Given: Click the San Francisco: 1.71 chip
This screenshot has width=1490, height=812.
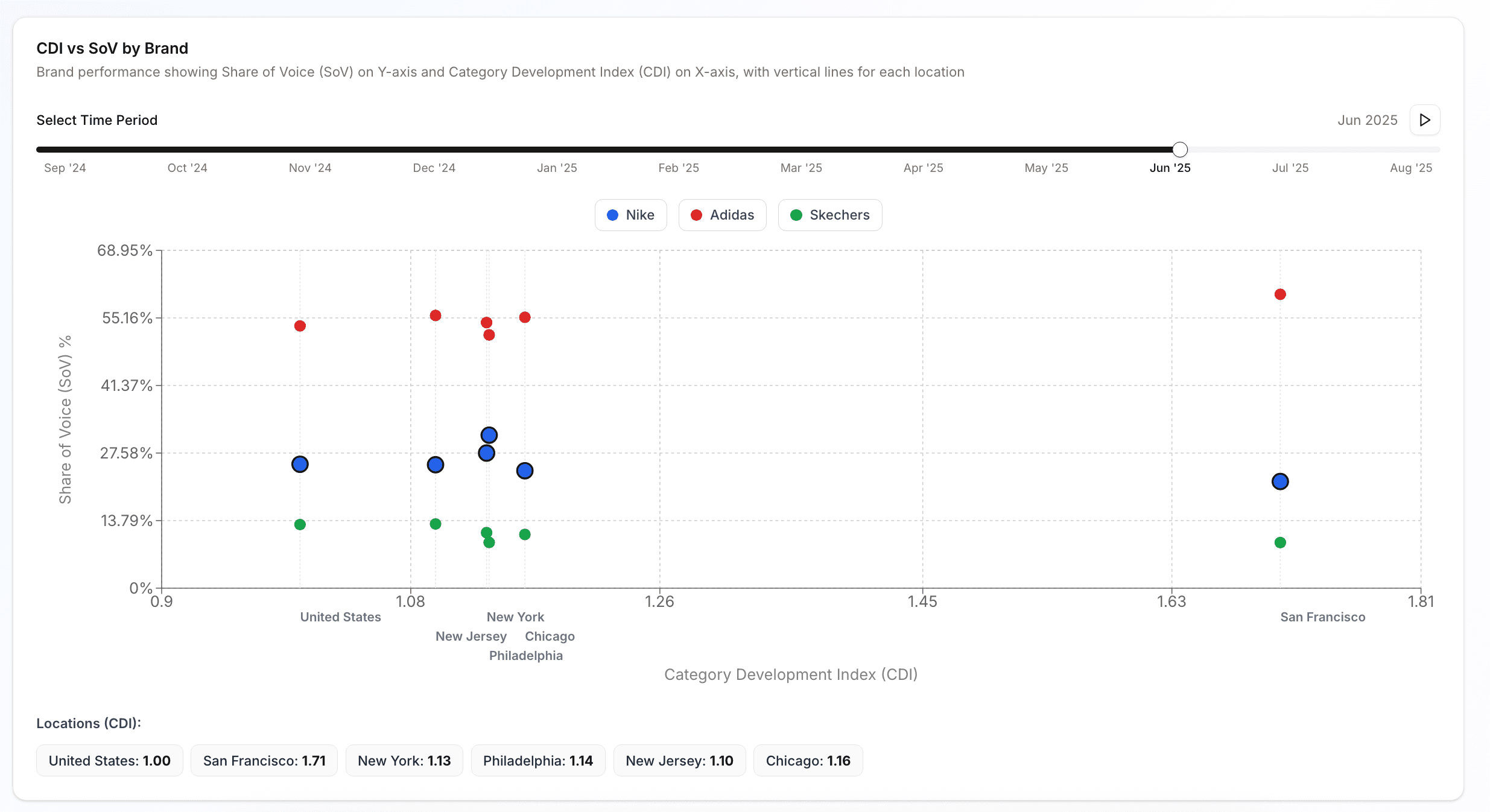Looking at the screenshot, I should click(x=264, y=761).
